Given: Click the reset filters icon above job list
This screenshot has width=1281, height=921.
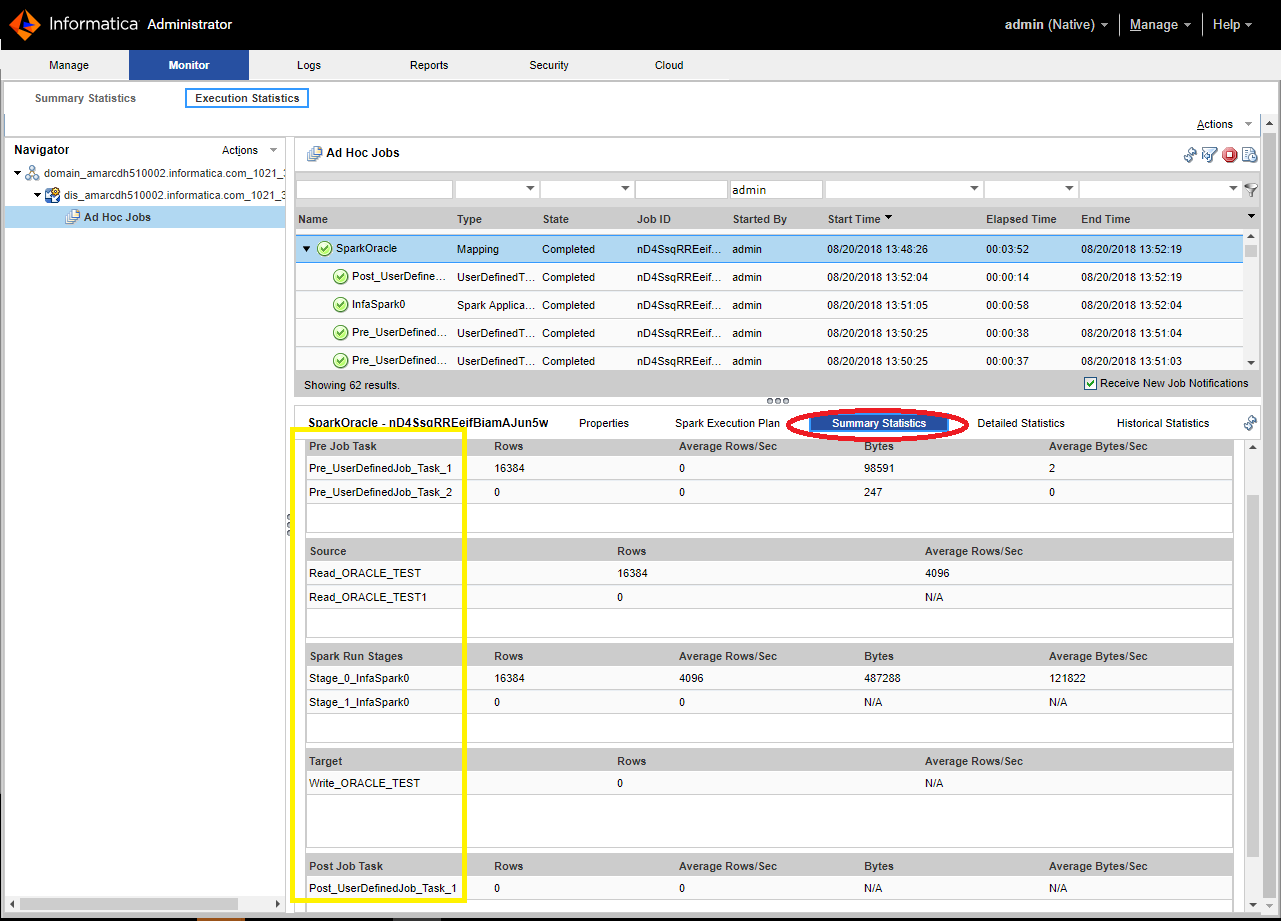Looking at the screenshot, I should coord(1209,155).
